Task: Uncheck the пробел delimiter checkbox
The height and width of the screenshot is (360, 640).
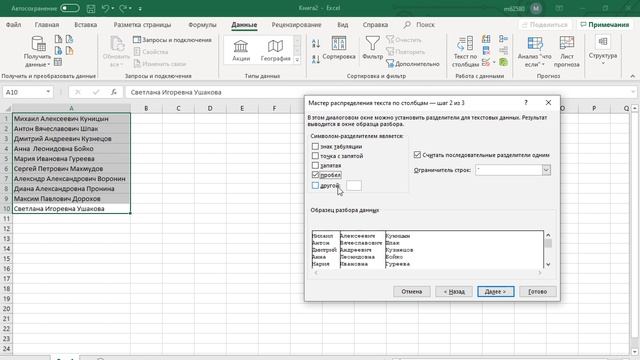Action: tap(315, 175)
